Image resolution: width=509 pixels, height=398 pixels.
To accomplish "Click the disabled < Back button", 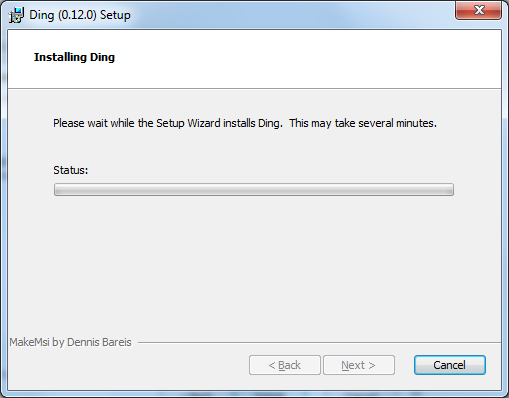I will (x=285, y=365).
